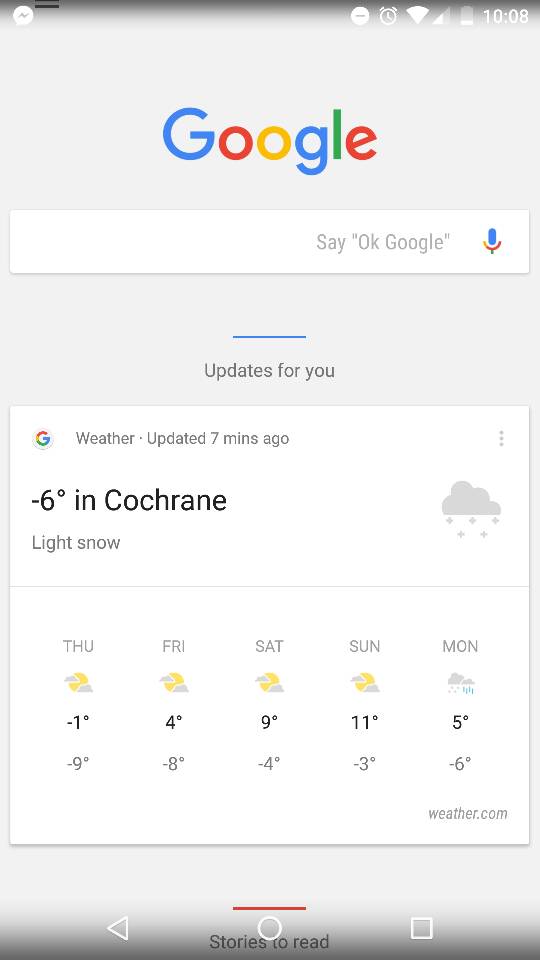Select the Thursday forecast weather icon

78,682
